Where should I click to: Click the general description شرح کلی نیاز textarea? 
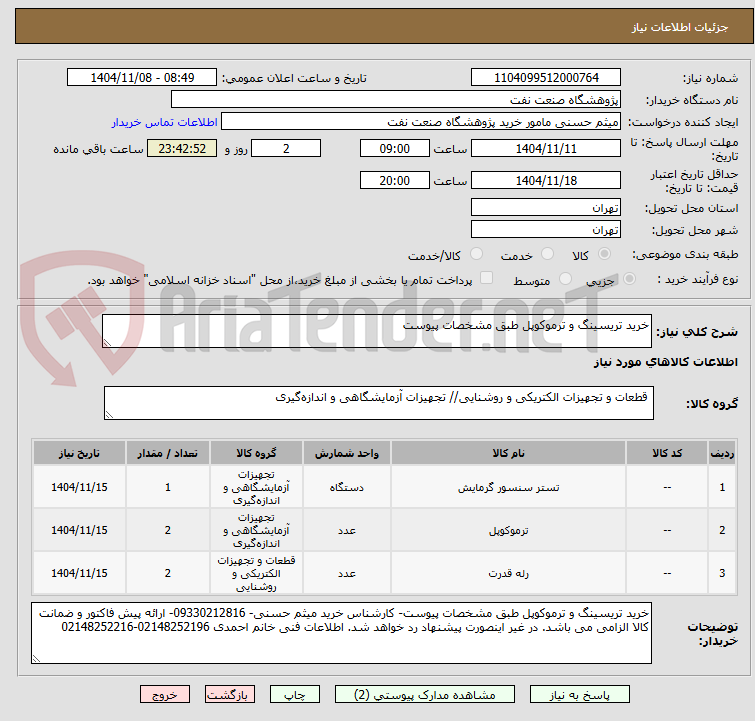(x=377, y=331)
